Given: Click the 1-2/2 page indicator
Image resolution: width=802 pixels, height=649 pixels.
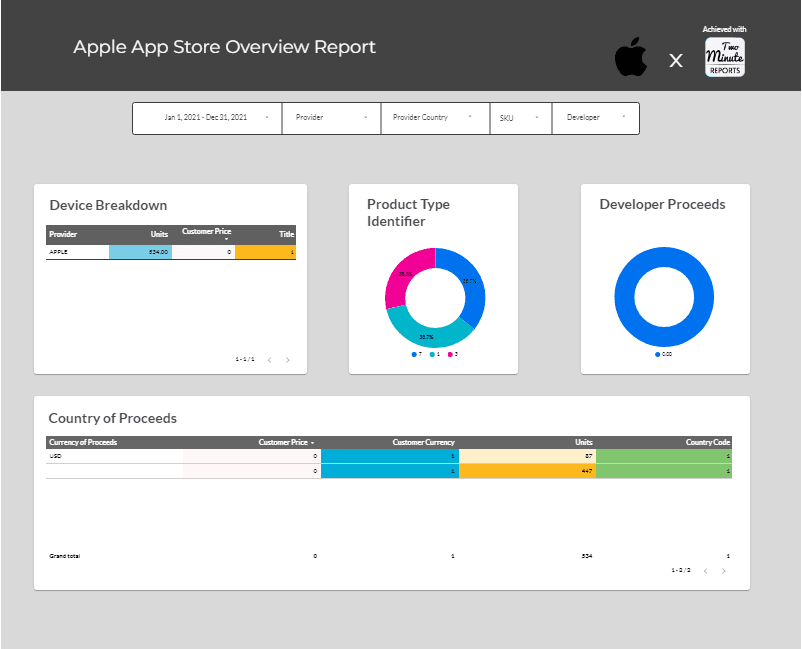Looking at the screenshot, I should click(x=681, y=570).
